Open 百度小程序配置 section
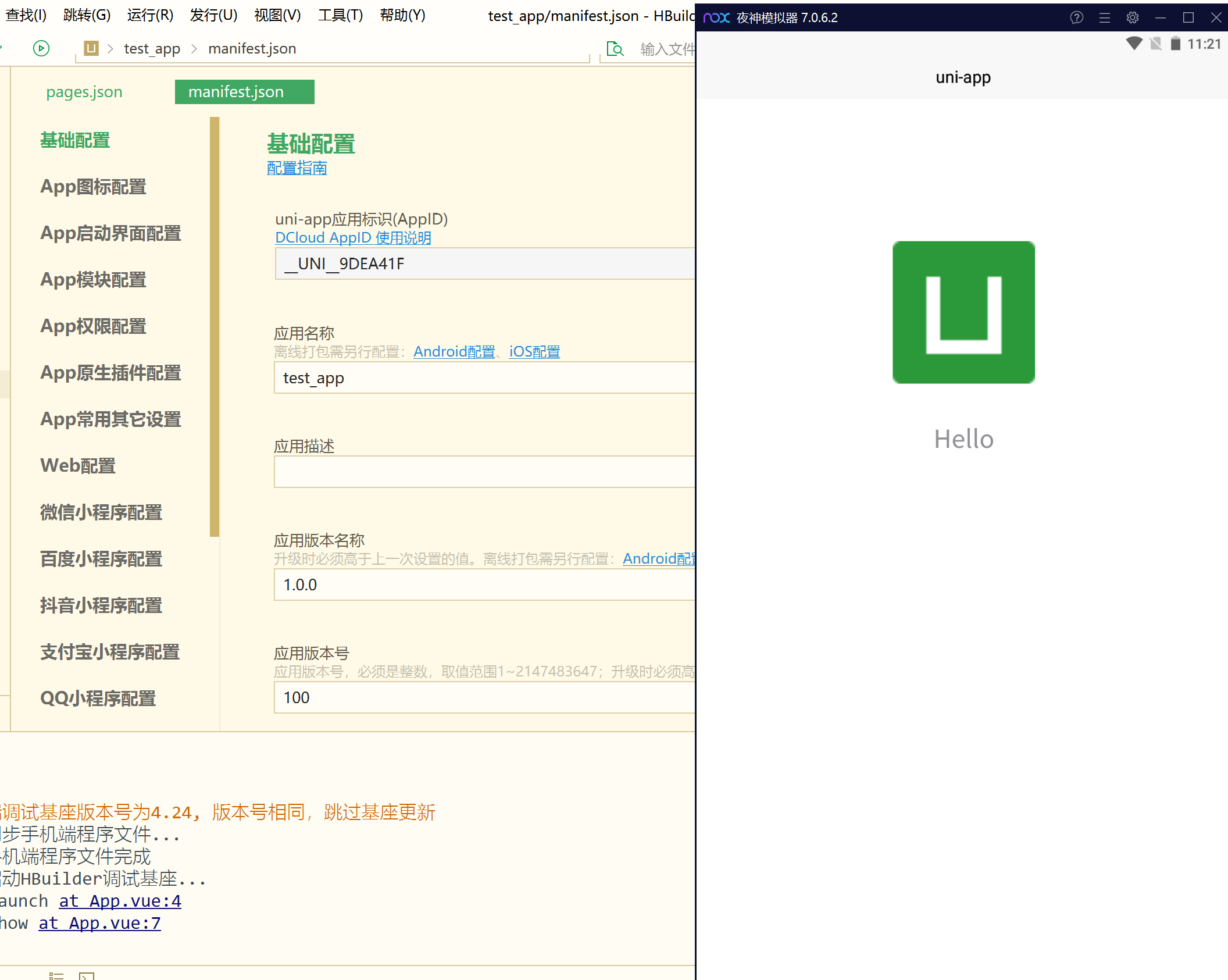 (101, 559)
